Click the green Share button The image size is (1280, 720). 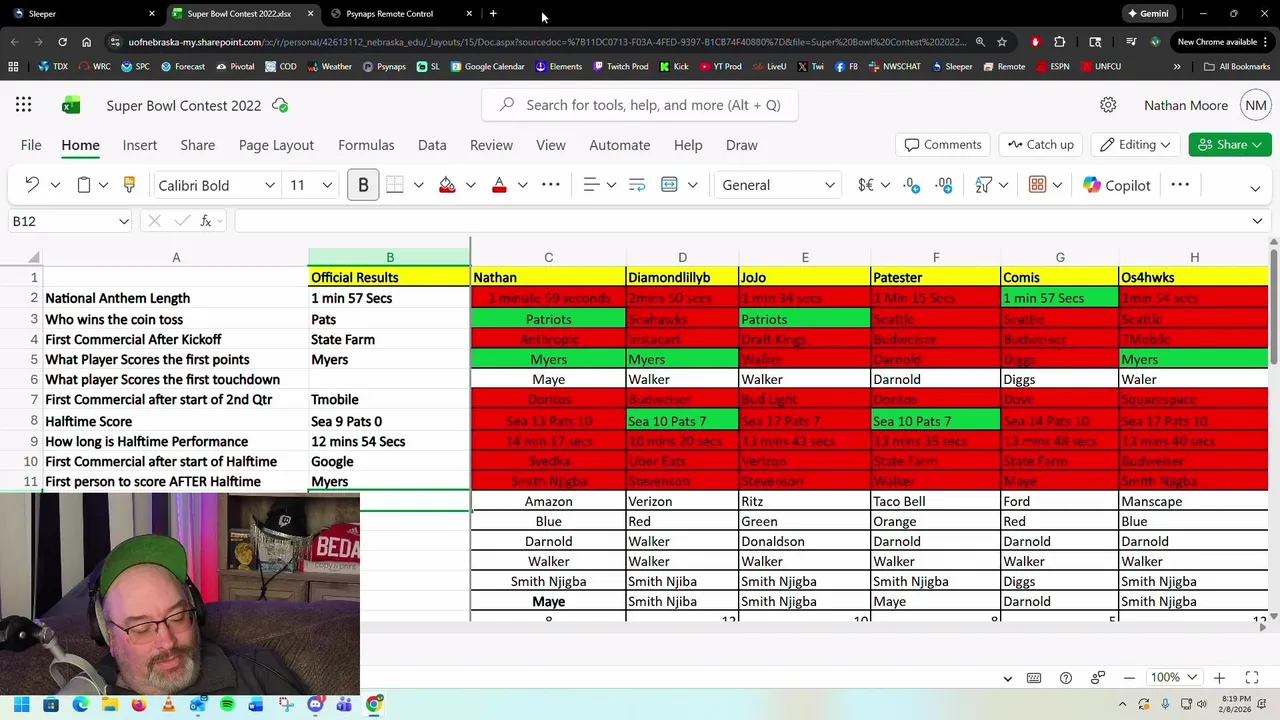1230,145
